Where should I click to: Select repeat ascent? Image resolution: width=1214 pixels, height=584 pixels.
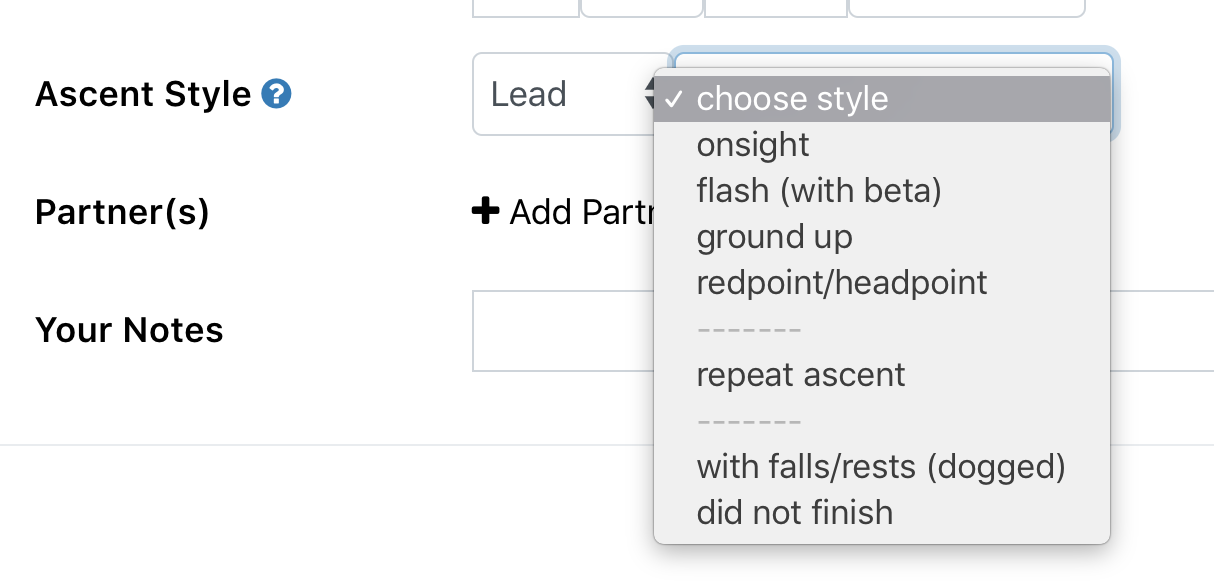click(x=800, y=374)
